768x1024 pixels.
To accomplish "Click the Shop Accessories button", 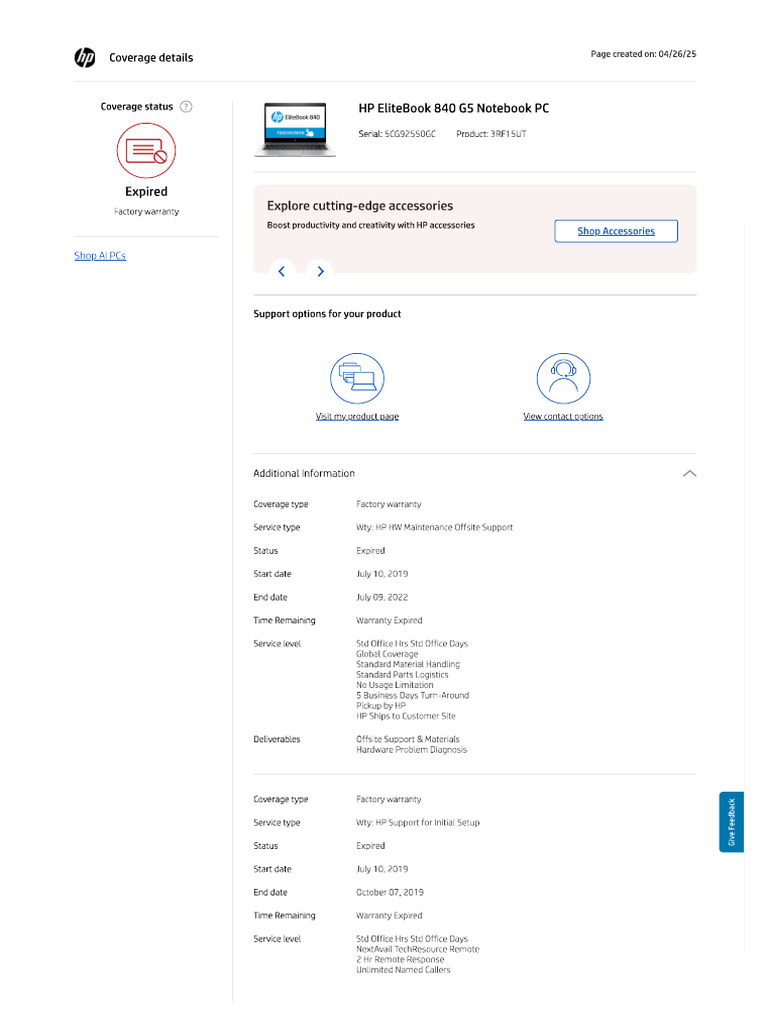I will pyautogui.click(x=616, y=231).
